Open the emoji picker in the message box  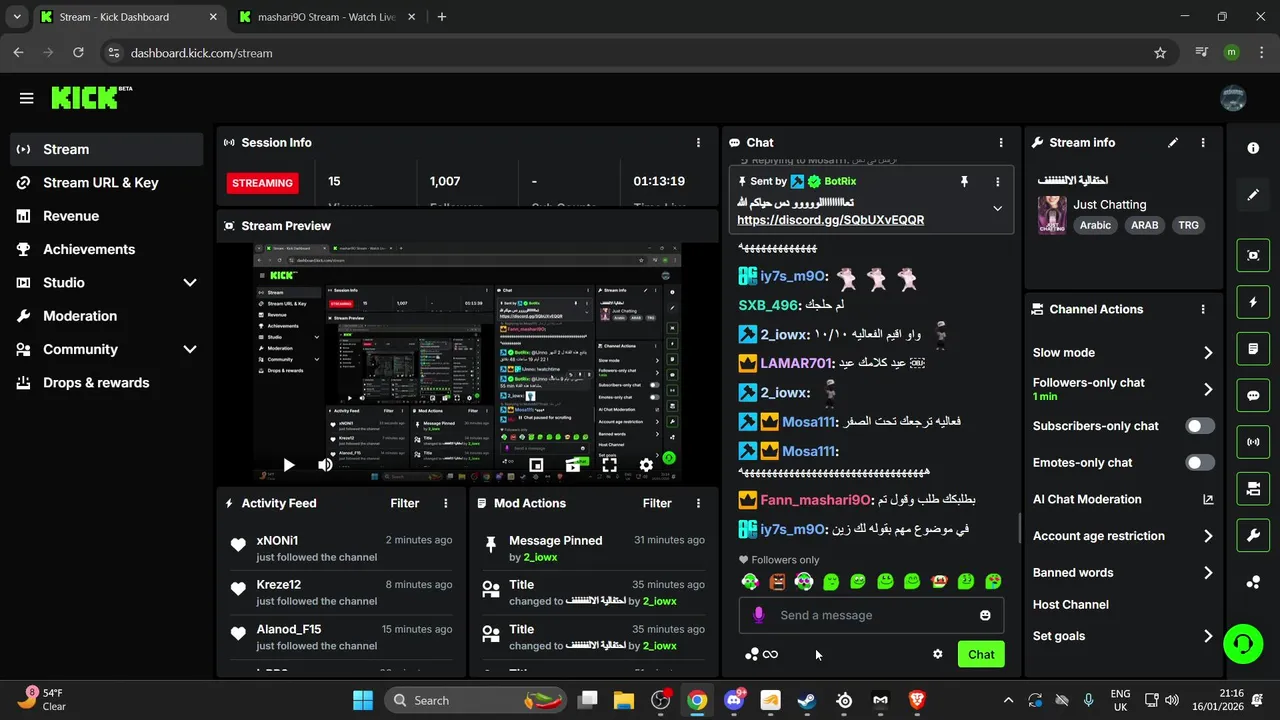pos(985,615)
